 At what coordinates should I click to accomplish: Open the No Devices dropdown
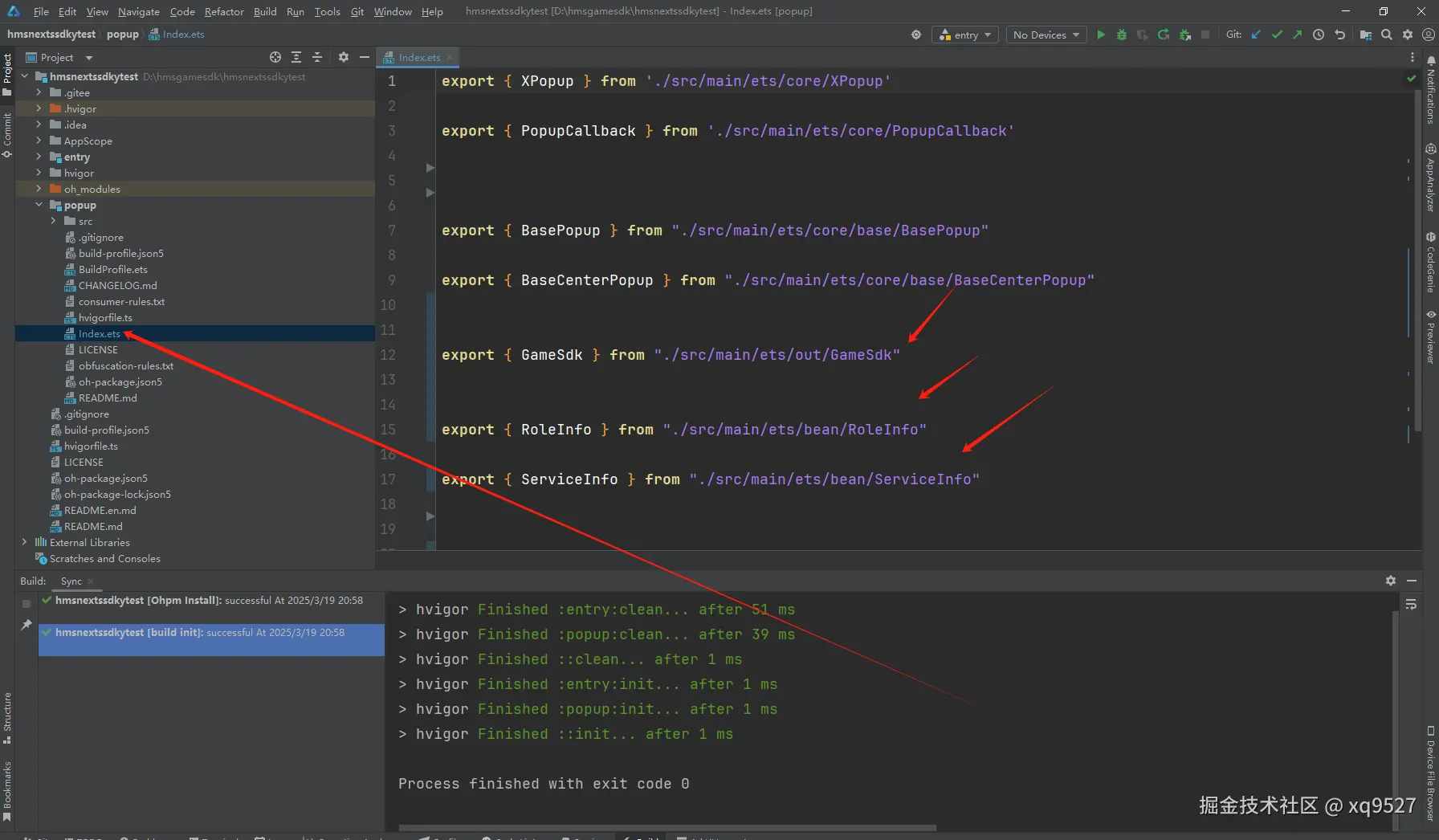pyautogui.click(x=1046, y=35)
